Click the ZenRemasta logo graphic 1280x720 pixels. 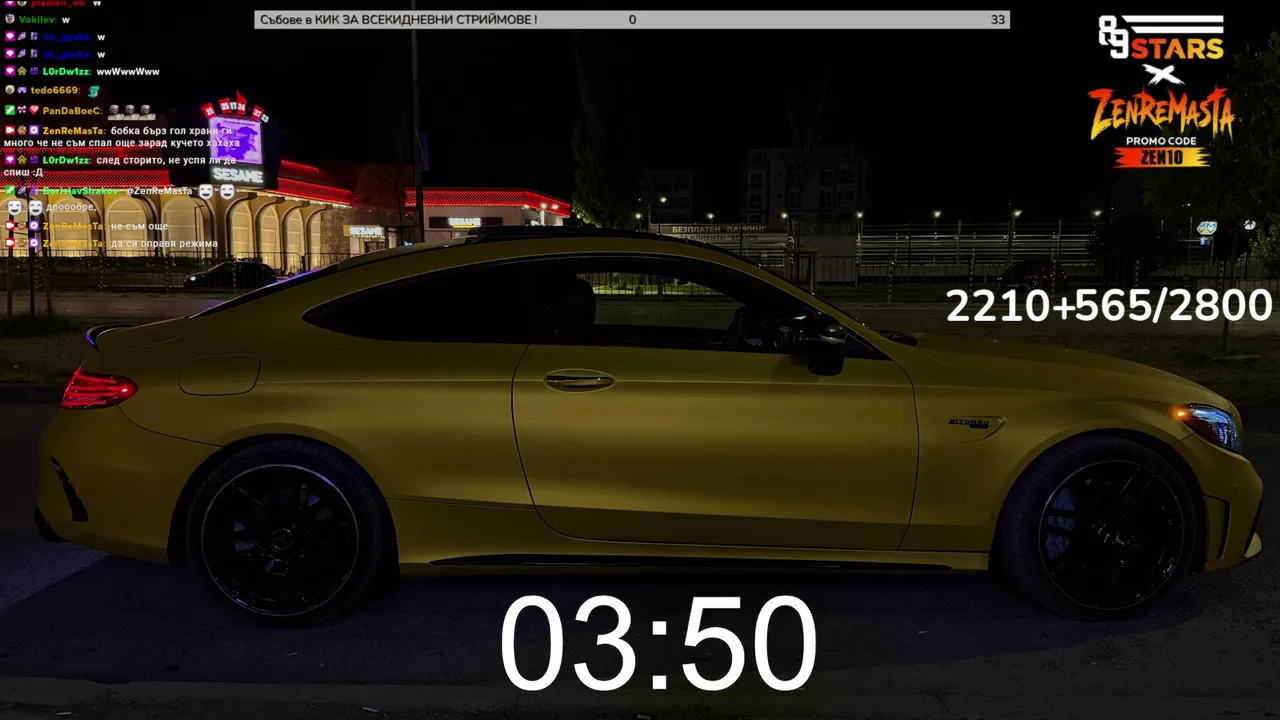1161,112
